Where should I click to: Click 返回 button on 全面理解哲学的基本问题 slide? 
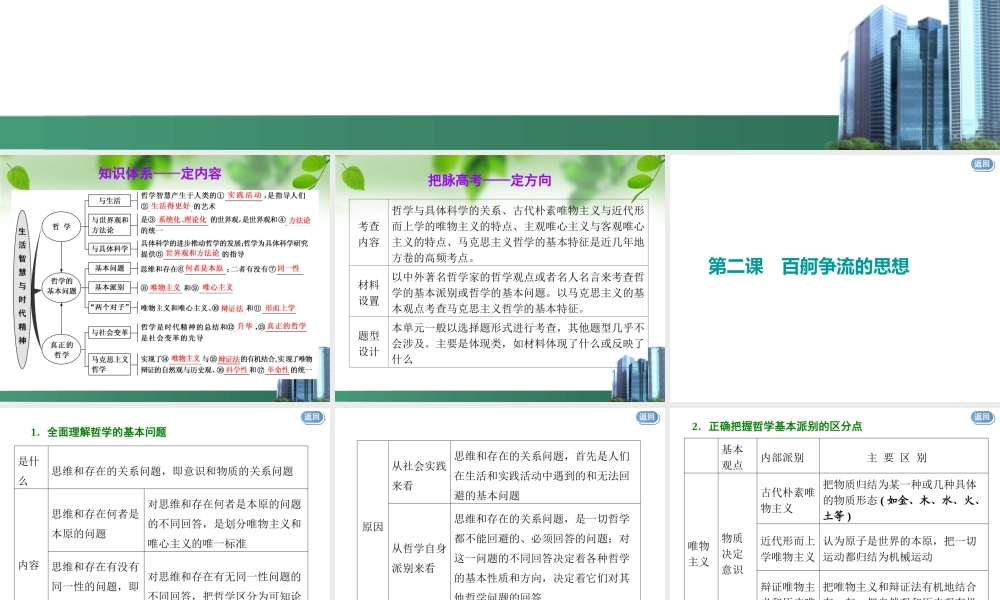[312, 417]
